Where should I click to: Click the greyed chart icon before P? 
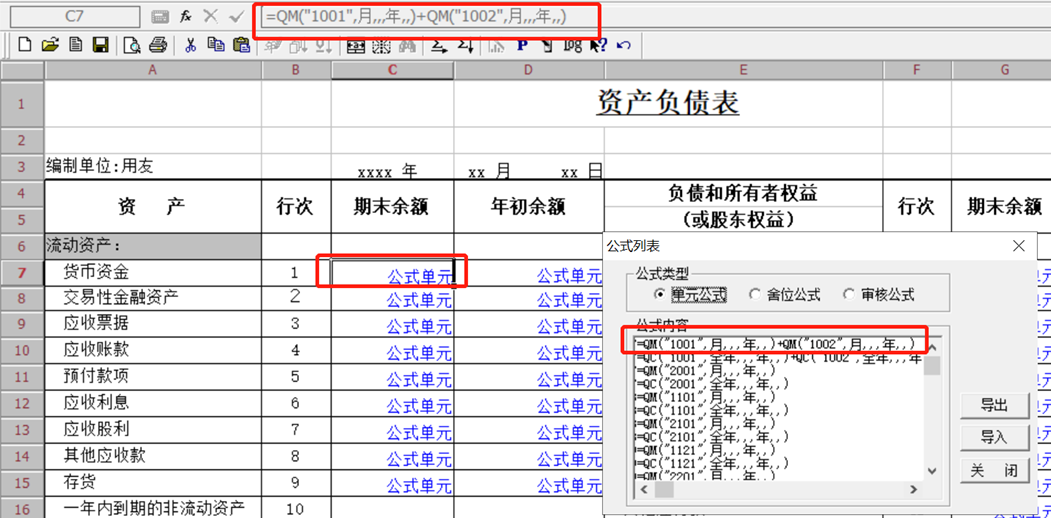[x=497, y=46]
